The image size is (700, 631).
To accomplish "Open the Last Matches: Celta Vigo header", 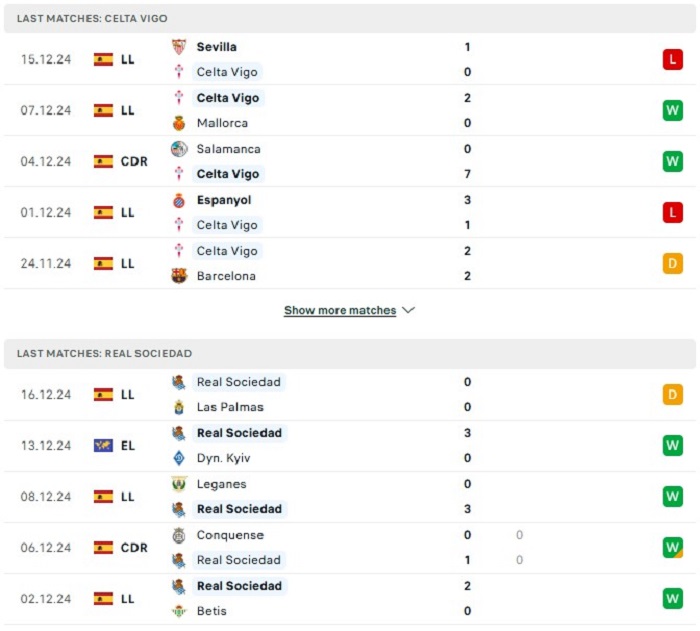I will coord(92,19).
